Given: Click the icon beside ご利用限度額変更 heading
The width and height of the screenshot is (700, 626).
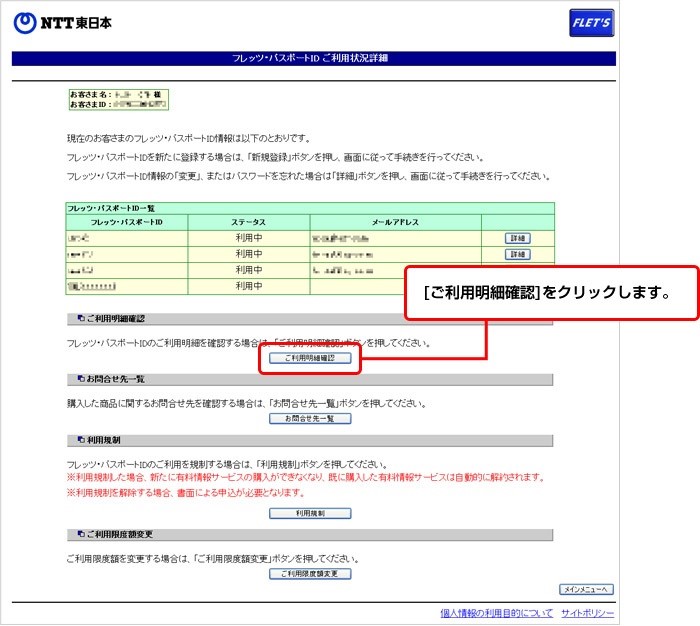Looking at the screenshot, I should [80, 535].
